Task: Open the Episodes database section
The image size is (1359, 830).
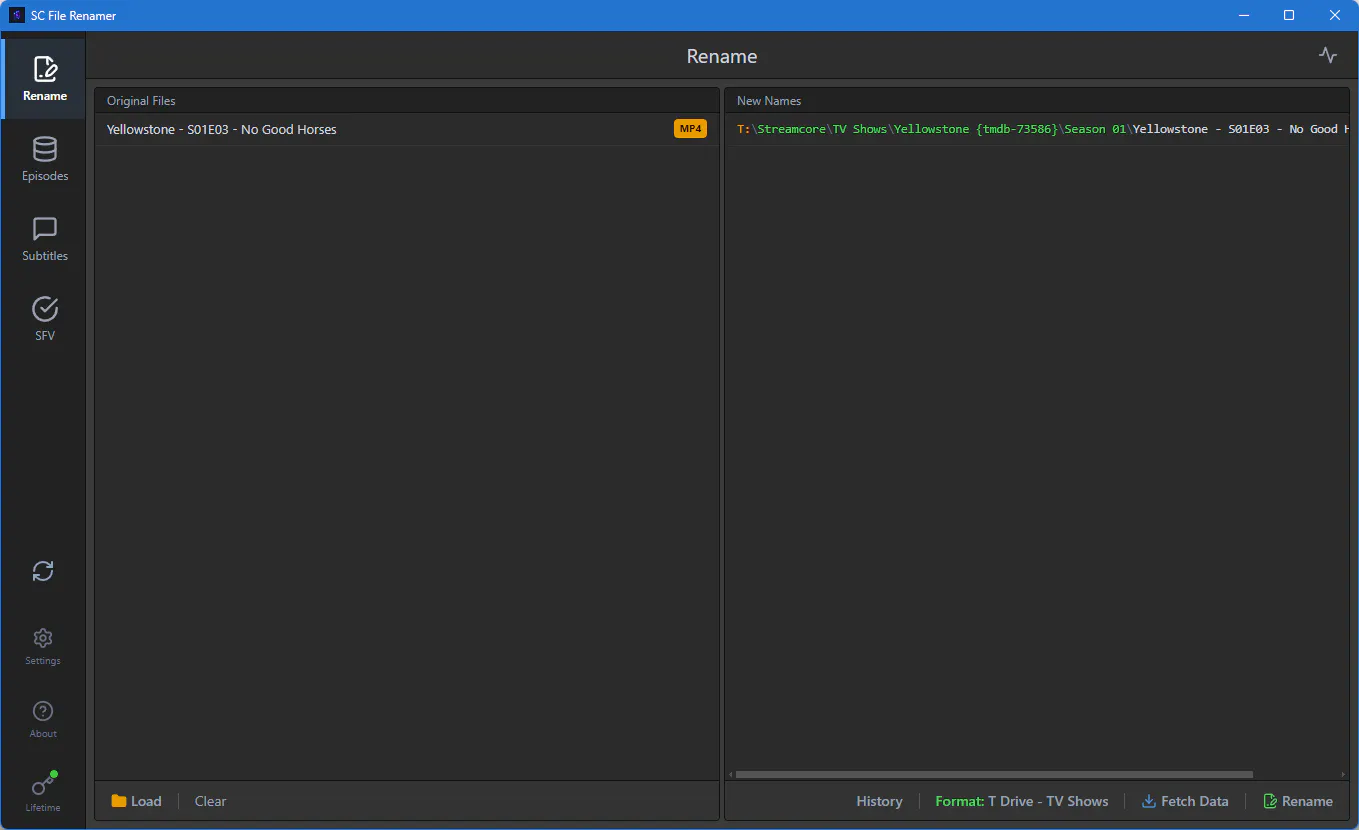Action: click(x=45, y=159)
